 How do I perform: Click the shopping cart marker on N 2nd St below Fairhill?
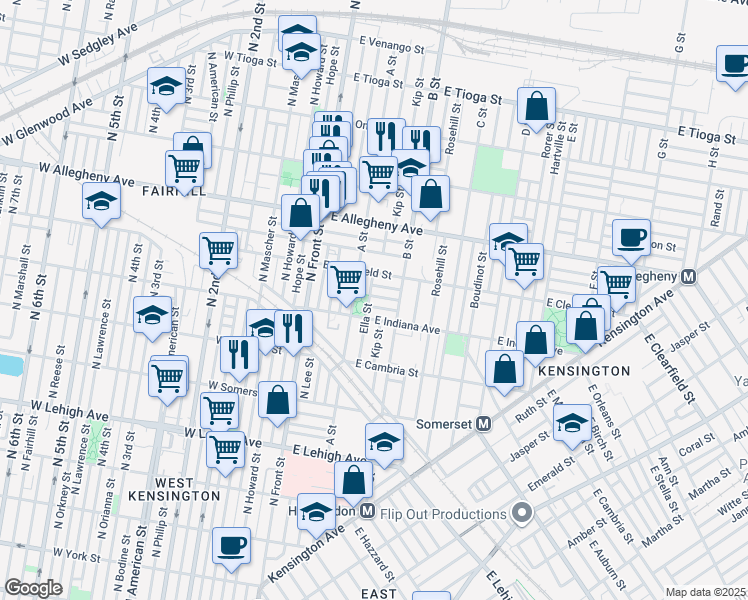218,252
